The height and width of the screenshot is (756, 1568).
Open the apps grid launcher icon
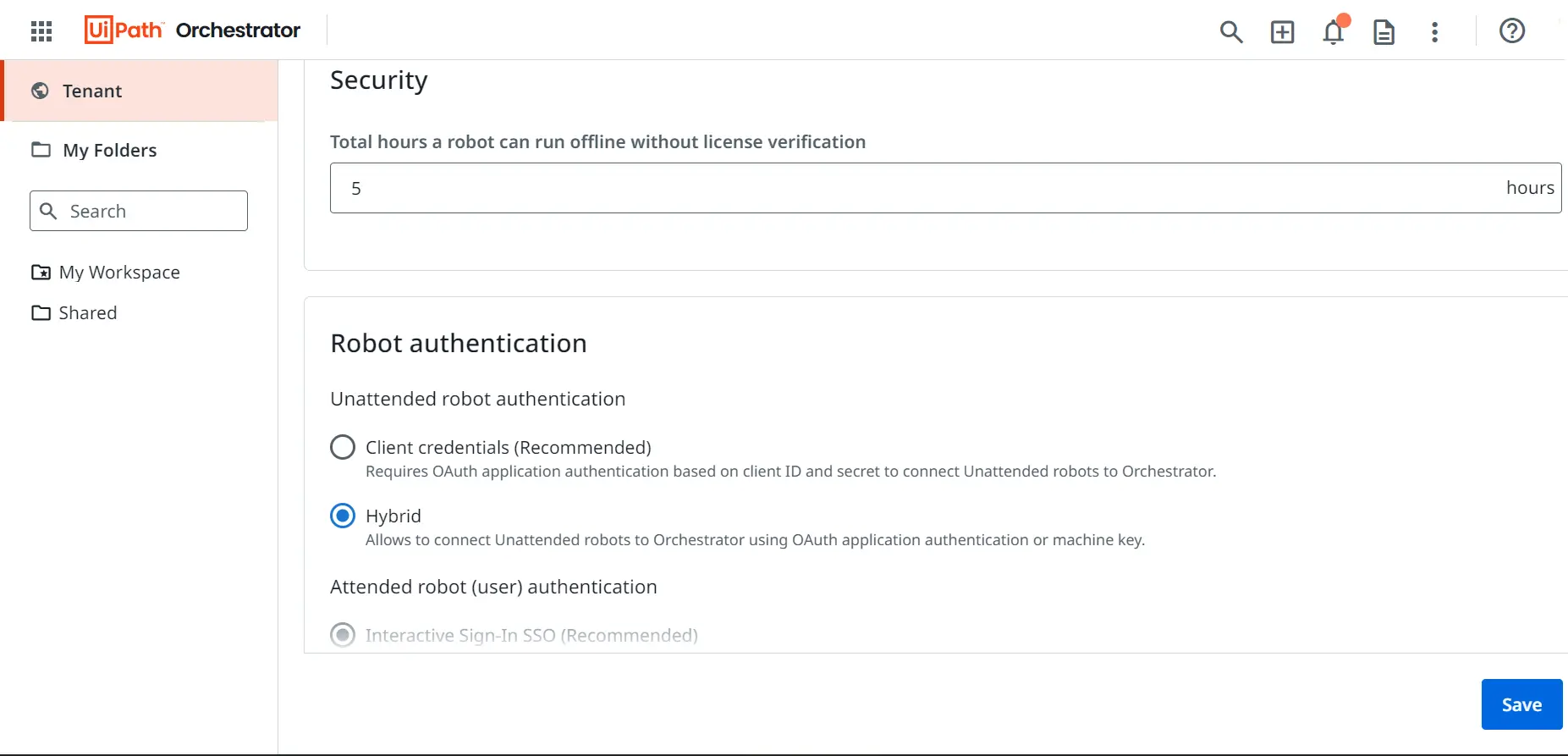[x=41, y=31]
